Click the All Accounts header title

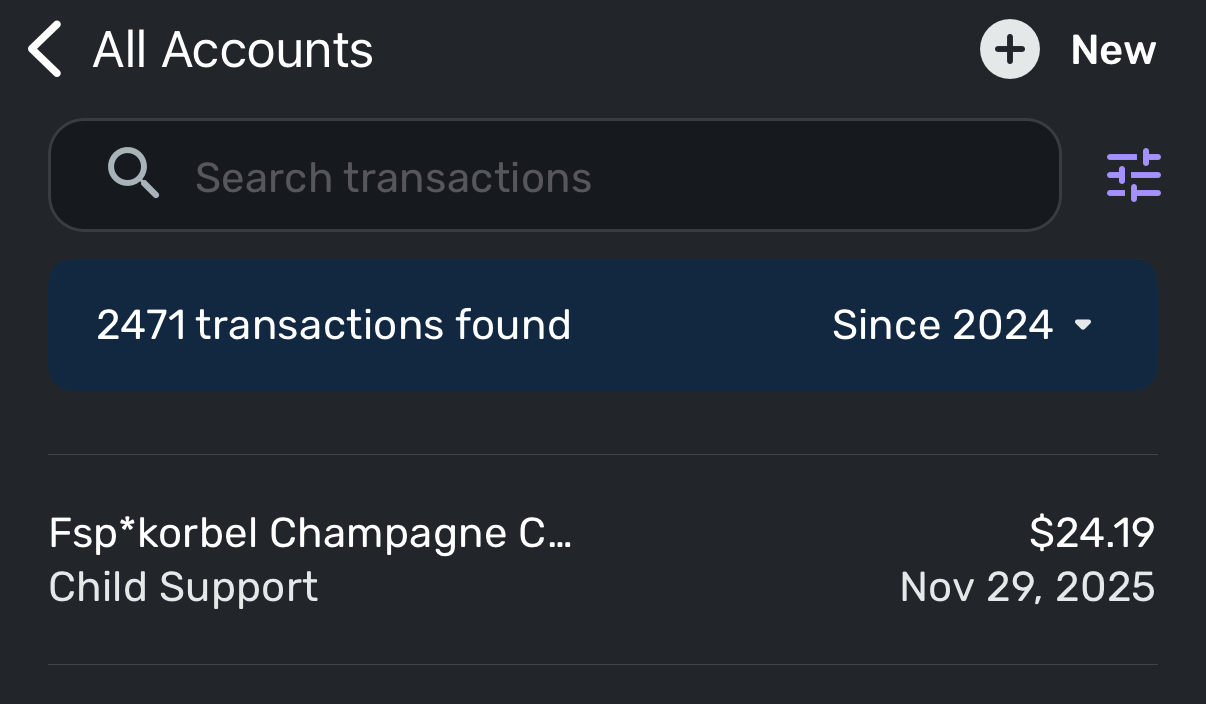click(232, 50)
